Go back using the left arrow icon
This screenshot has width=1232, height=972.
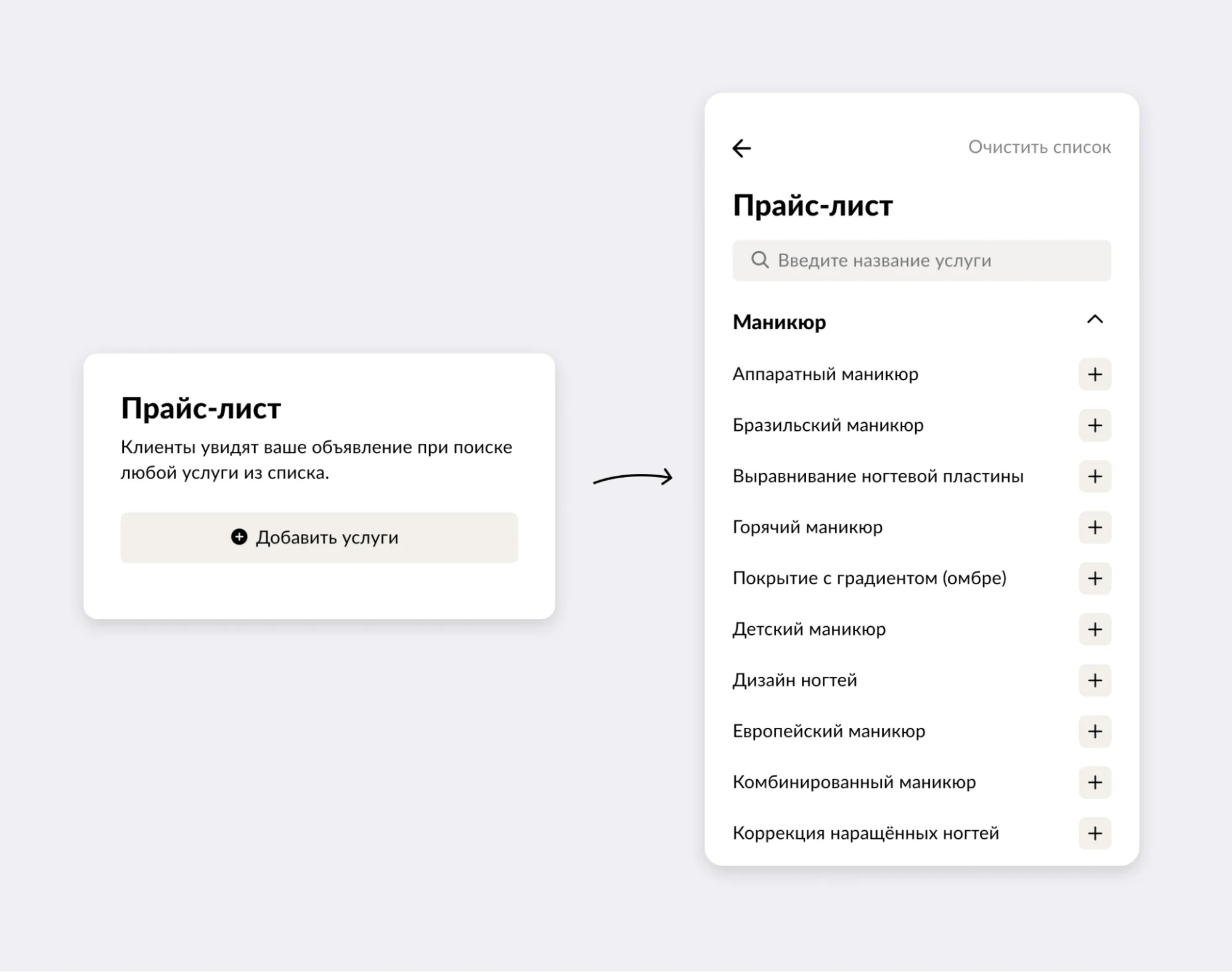(741, 148)
